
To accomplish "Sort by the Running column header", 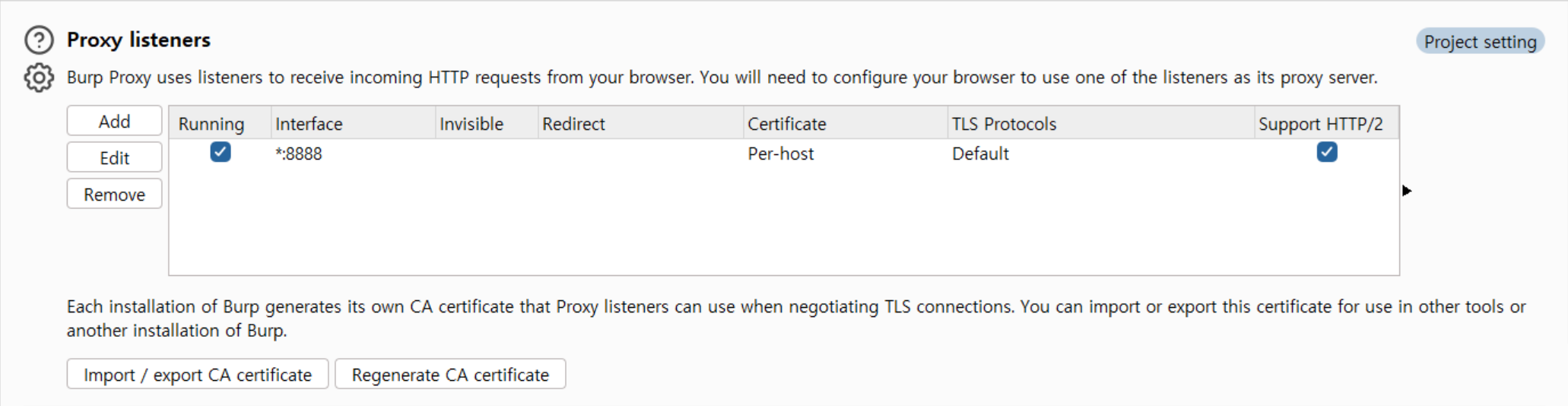I will [x=220, y=123].
